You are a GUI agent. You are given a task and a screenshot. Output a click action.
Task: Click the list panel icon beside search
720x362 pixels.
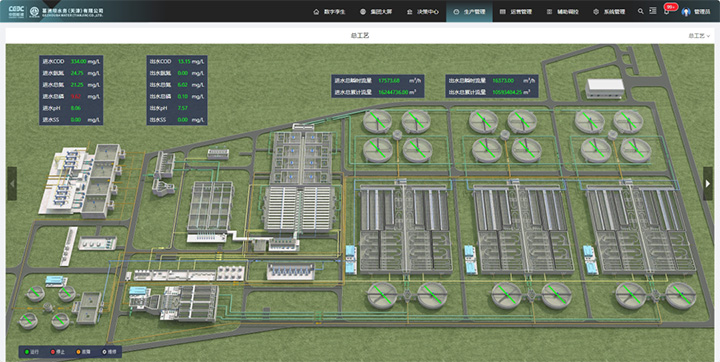(652, 11)
